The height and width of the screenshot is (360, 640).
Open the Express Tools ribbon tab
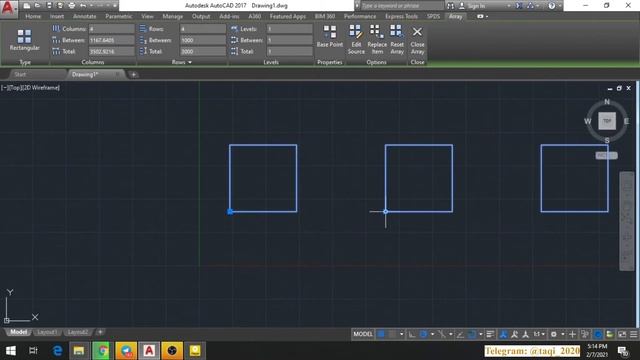tap(401, 16)
